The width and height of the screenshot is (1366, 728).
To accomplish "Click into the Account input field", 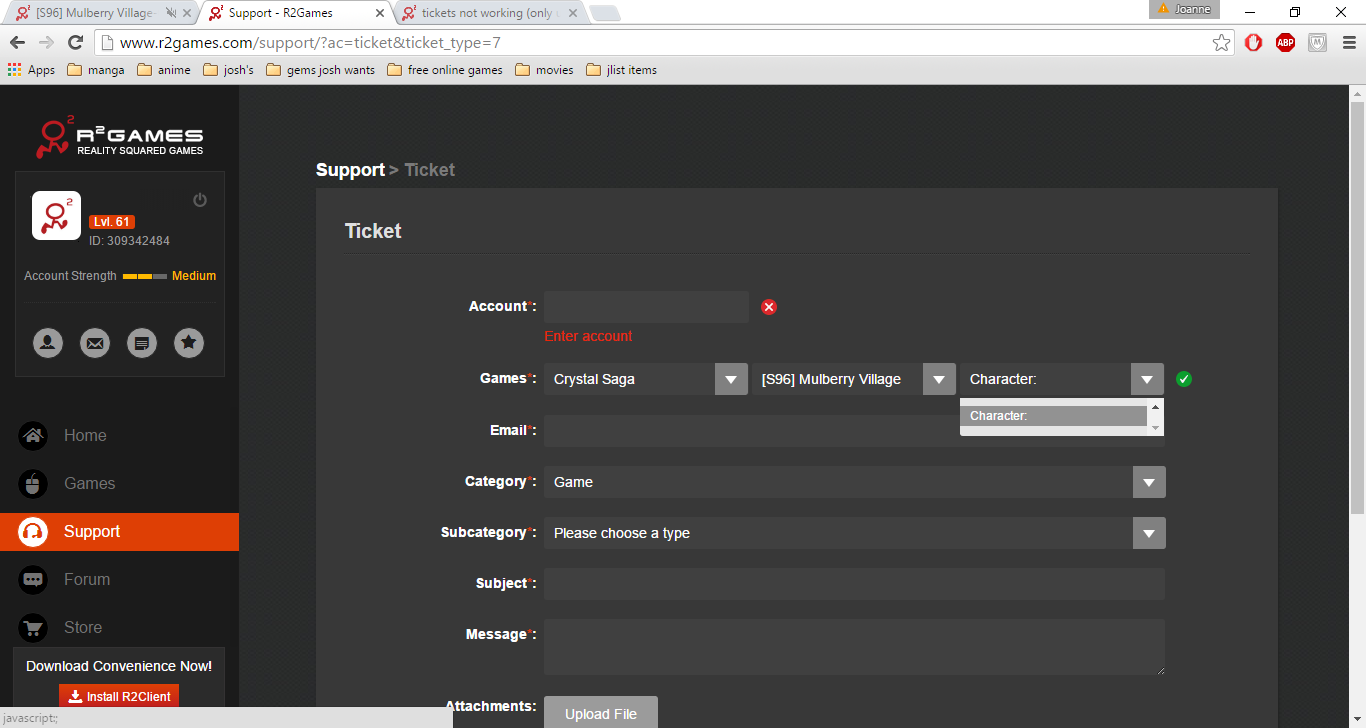I will coord(646,307).
